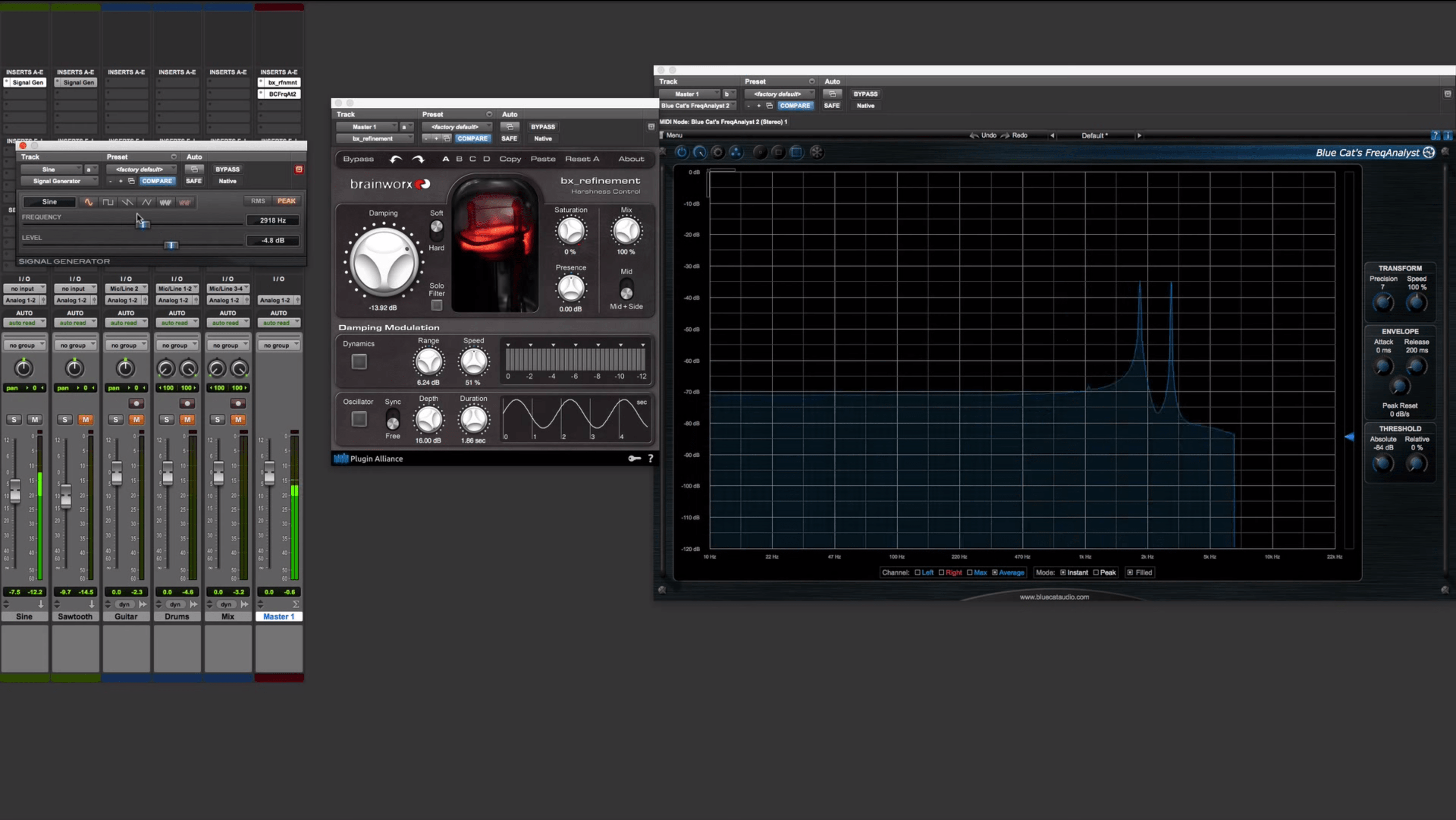The height and width of the screenshot is (820, 1456).
Task: Choose the triangle waveform icon
Action: click(x=147, y=202)
